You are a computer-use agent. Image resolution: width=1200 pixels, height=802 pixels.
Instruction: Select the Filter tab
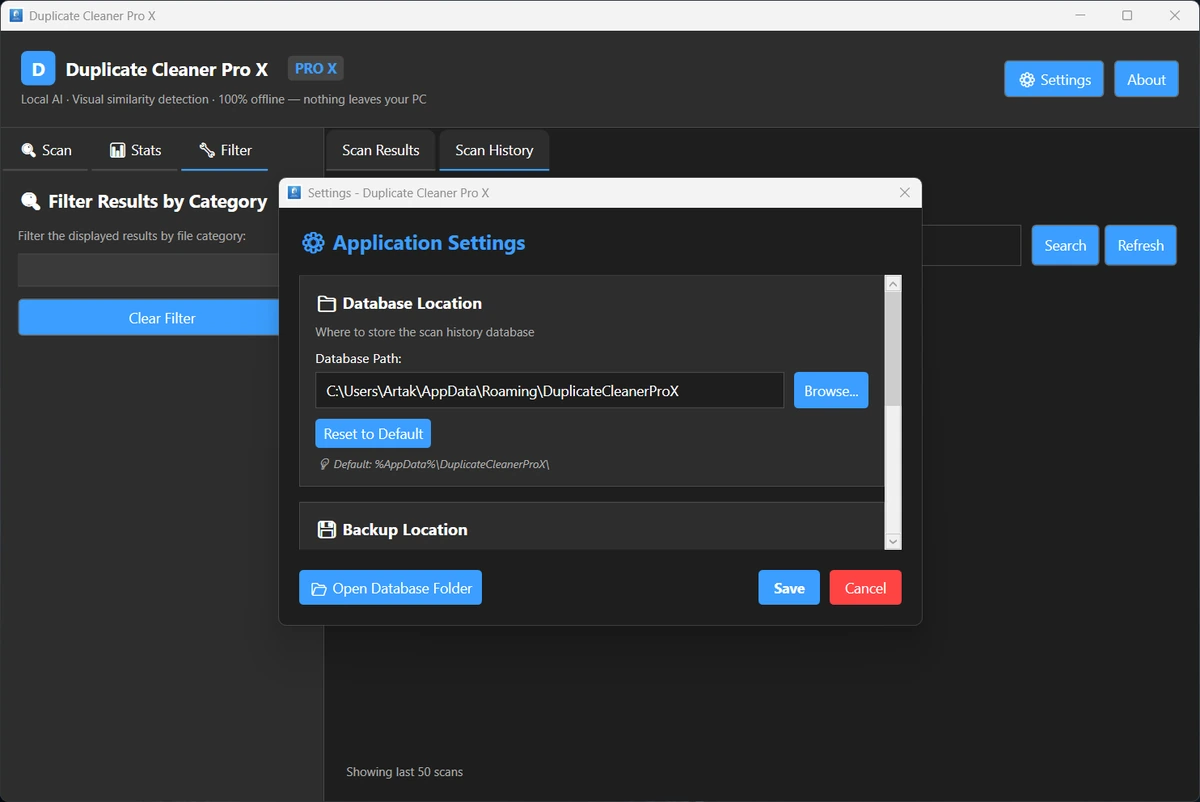click(x=225, y=150)
